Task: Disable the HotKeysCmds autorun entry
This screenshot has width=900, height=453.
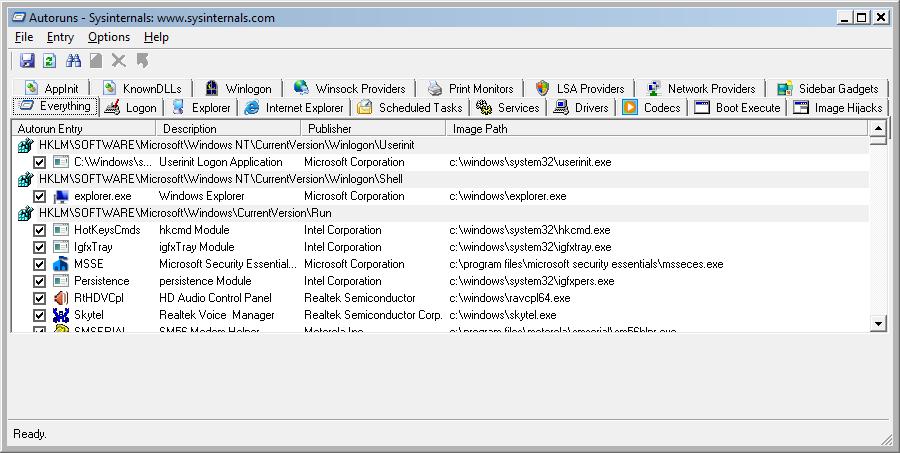Action: (39, 230)
